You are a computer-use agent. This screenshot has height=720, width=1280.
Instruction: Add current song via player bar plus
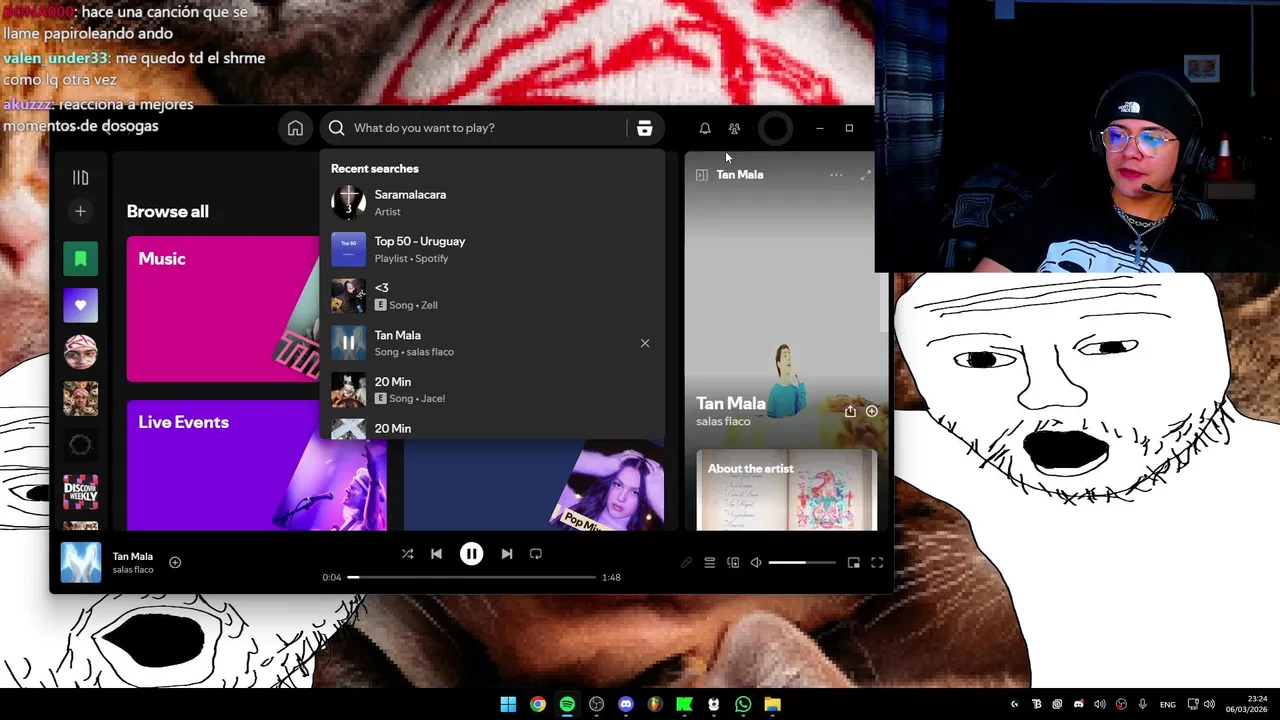[x=175, y=562]
